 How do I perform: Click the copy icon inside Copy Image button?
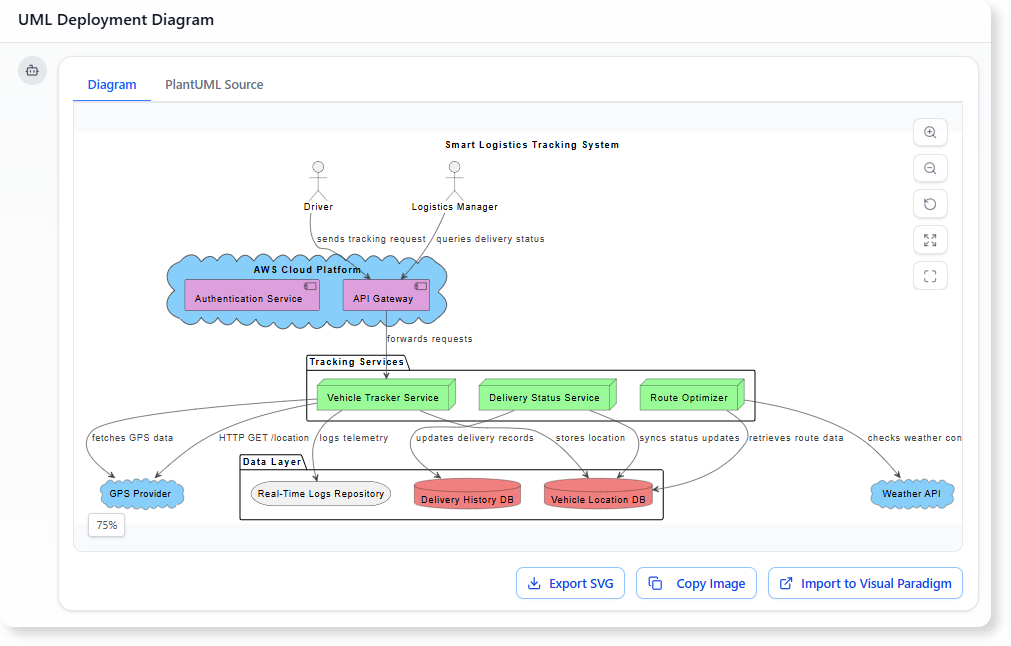[656, 583]
